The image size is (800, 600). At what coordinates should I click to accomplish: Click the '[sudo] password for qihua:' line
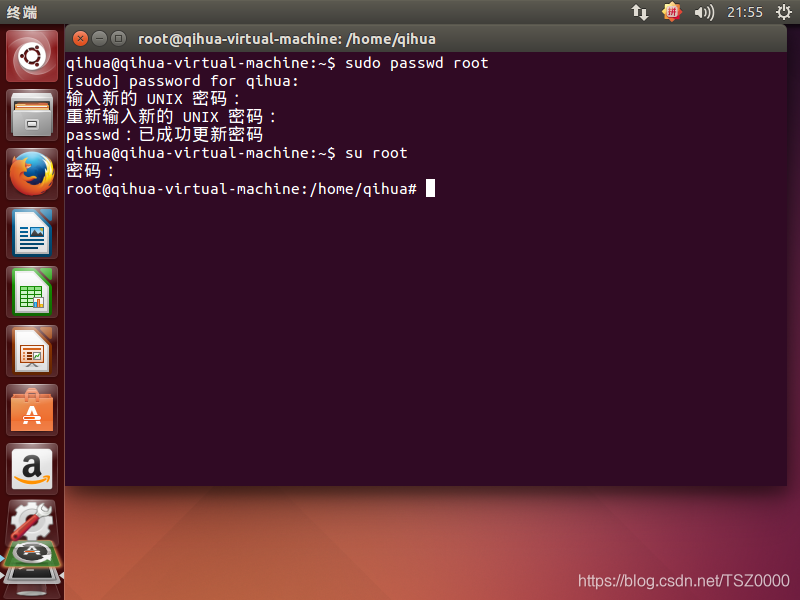[183, 81]
